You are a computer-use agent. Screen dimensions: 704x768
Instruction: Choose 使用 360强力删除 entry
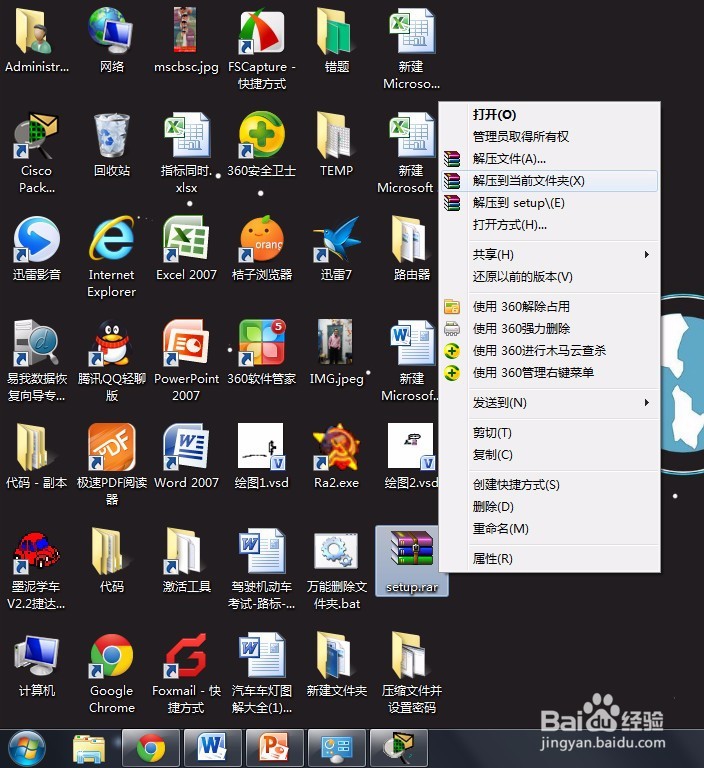point(549,329)
